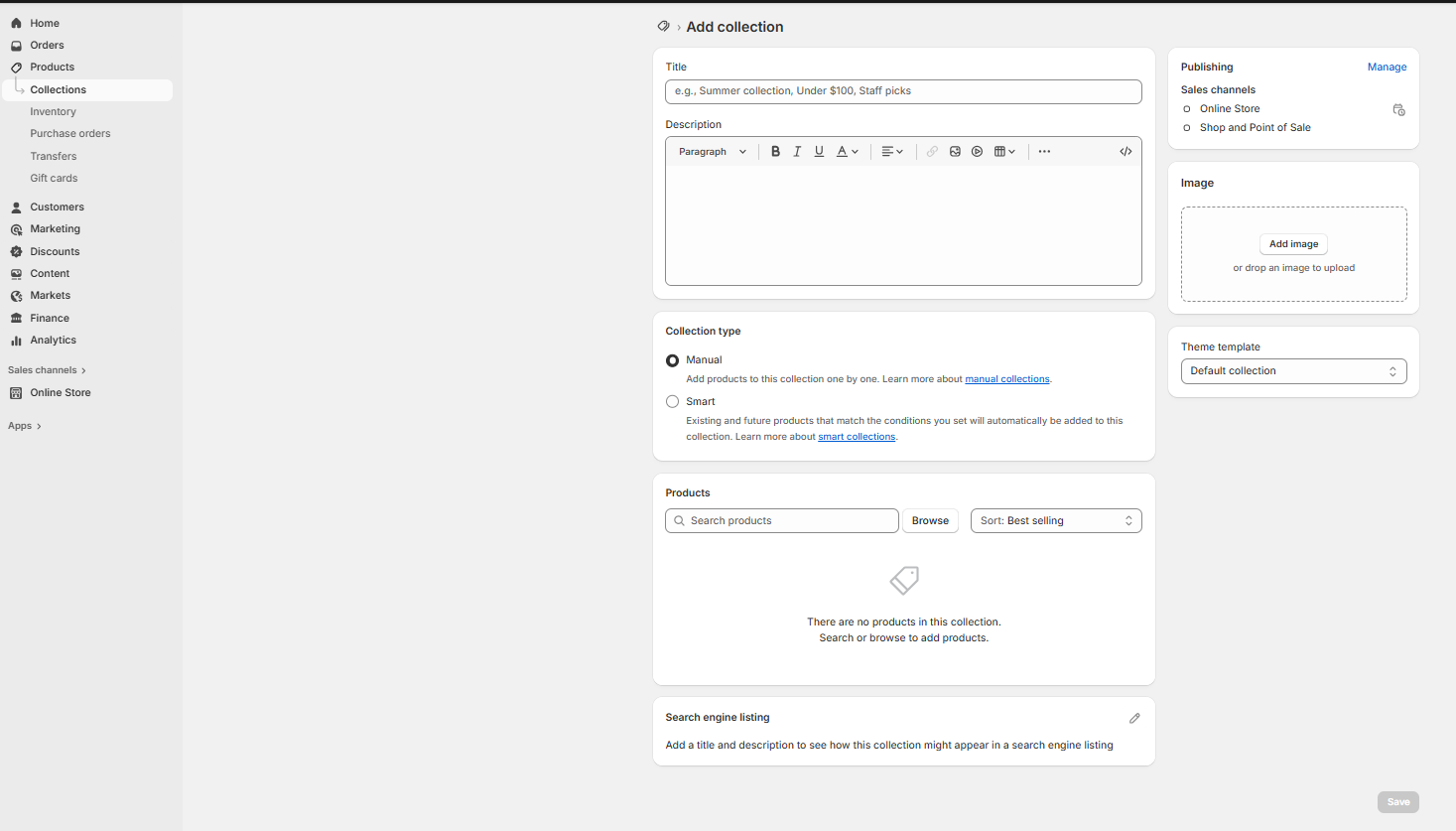This screenshot has height=831, width=1456.
Task: Select the Smart collection type
Action: (673, 402)
